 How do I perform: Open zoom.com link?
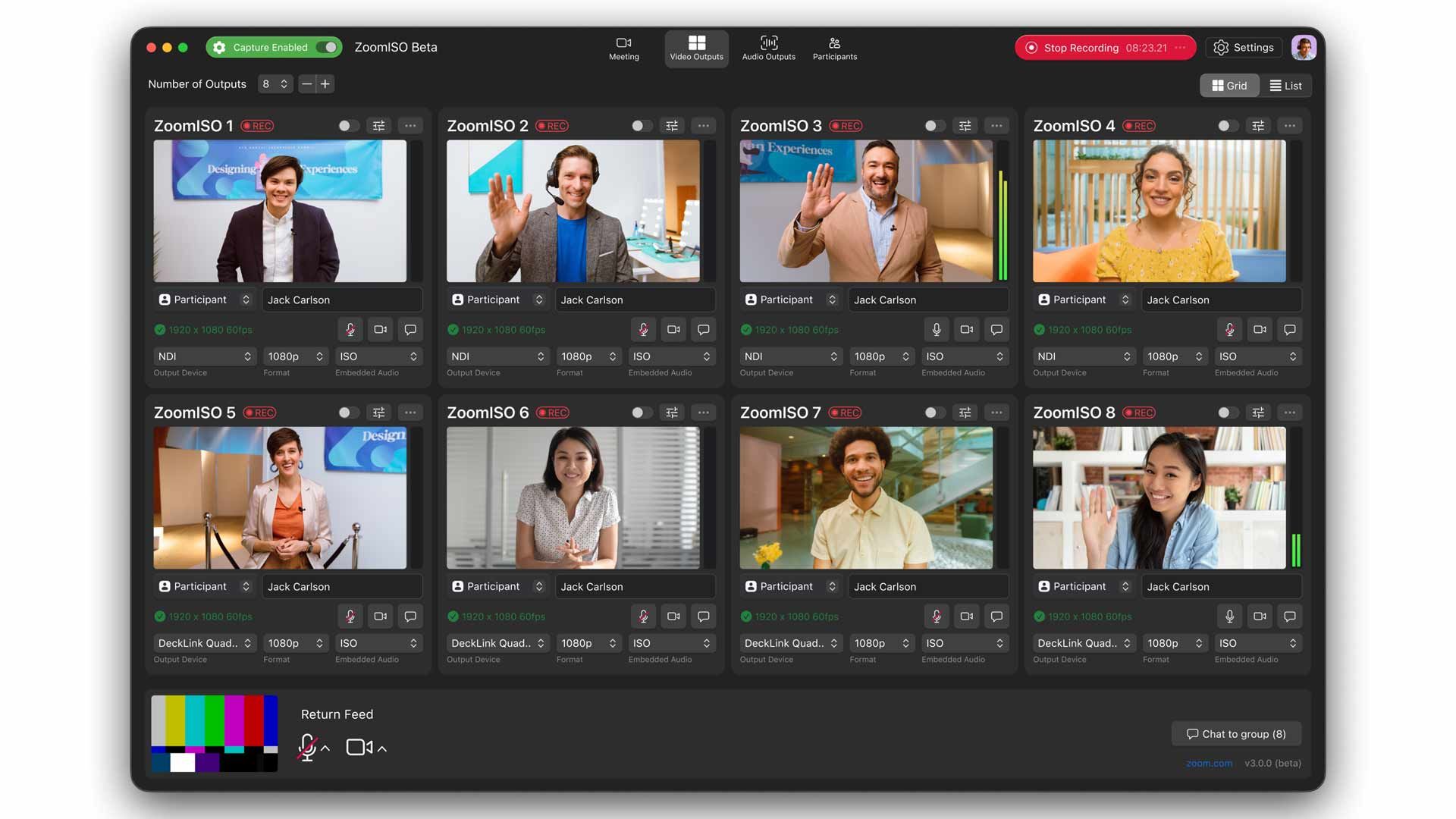click(x=1210, y=764)
